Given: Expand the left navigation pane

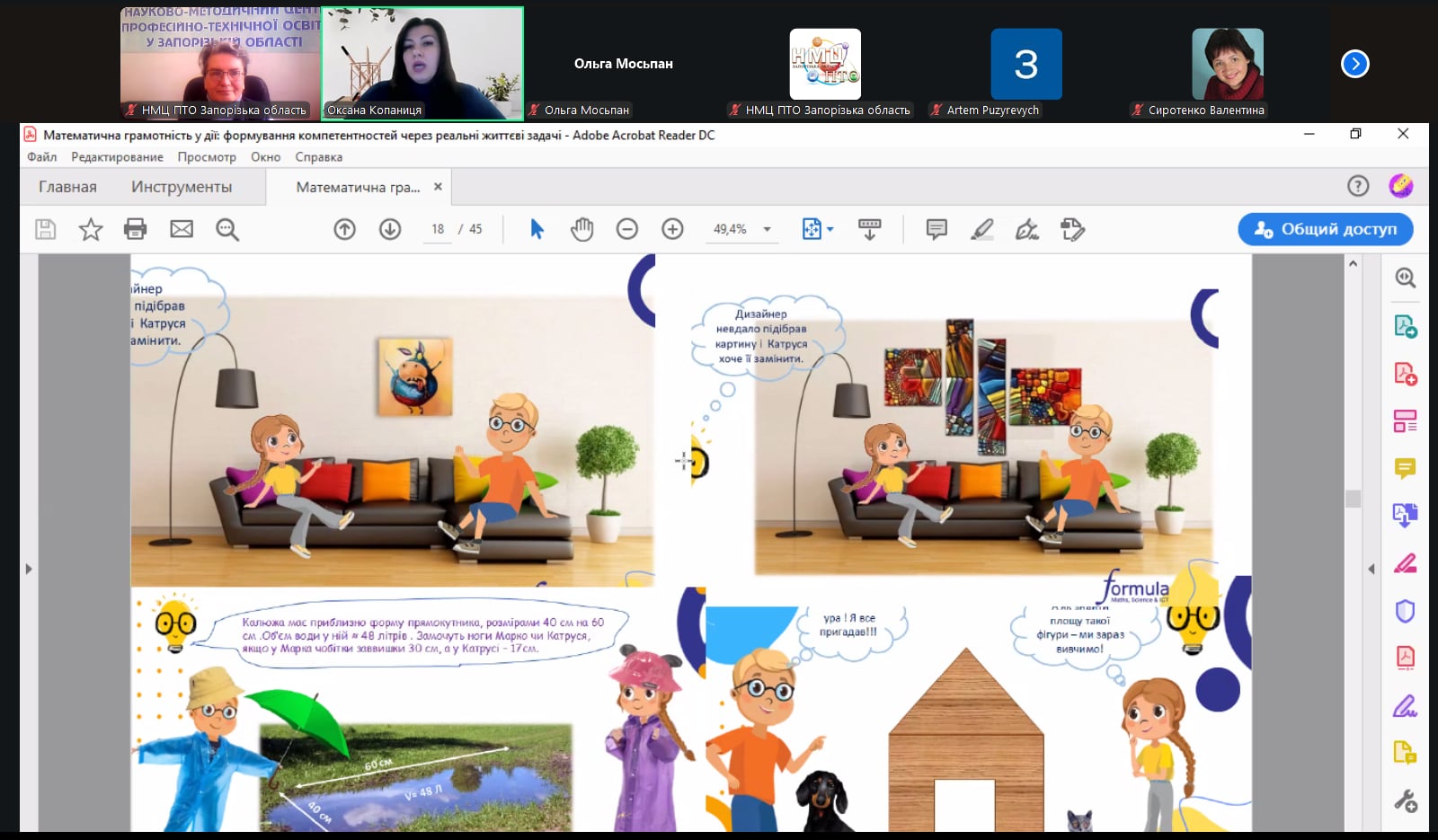Looking at the screenshot, I should click(29, 569).
